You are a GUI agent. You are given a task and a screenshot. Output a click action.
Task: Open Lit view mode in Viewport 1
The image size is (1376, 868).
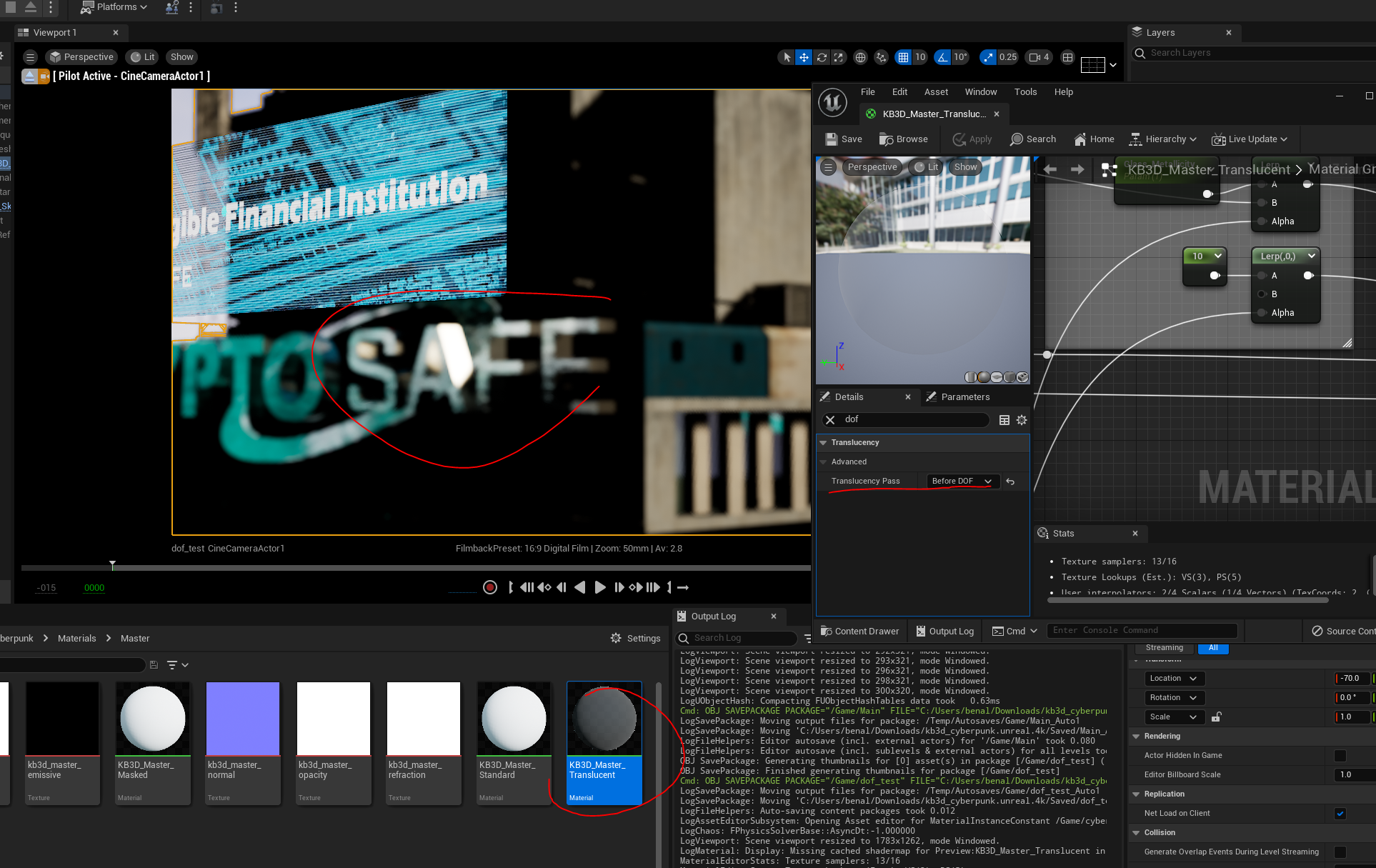click(143, 57)
